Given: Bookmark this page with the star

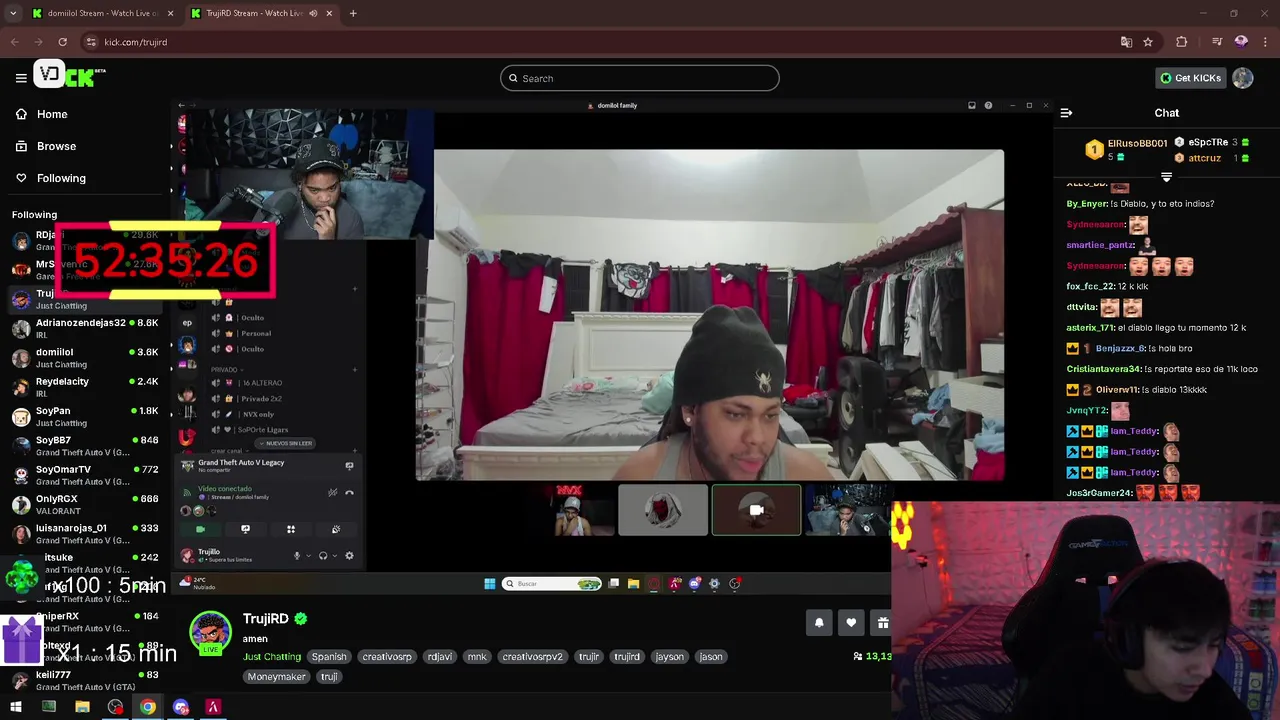Looking at the screenshot, I should (1148, 42).
